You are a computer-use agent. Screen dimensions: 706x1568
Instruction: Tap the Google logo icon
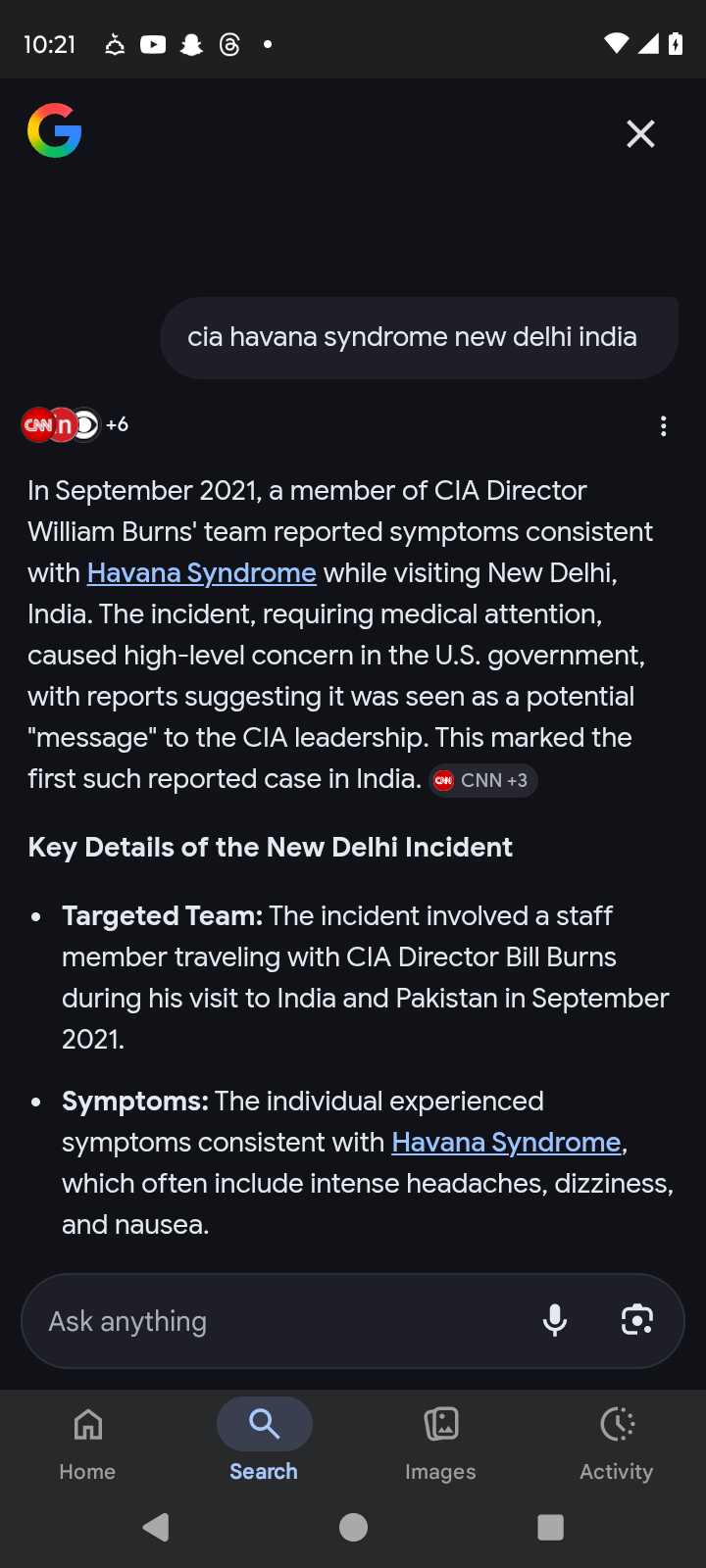[54, 131]
